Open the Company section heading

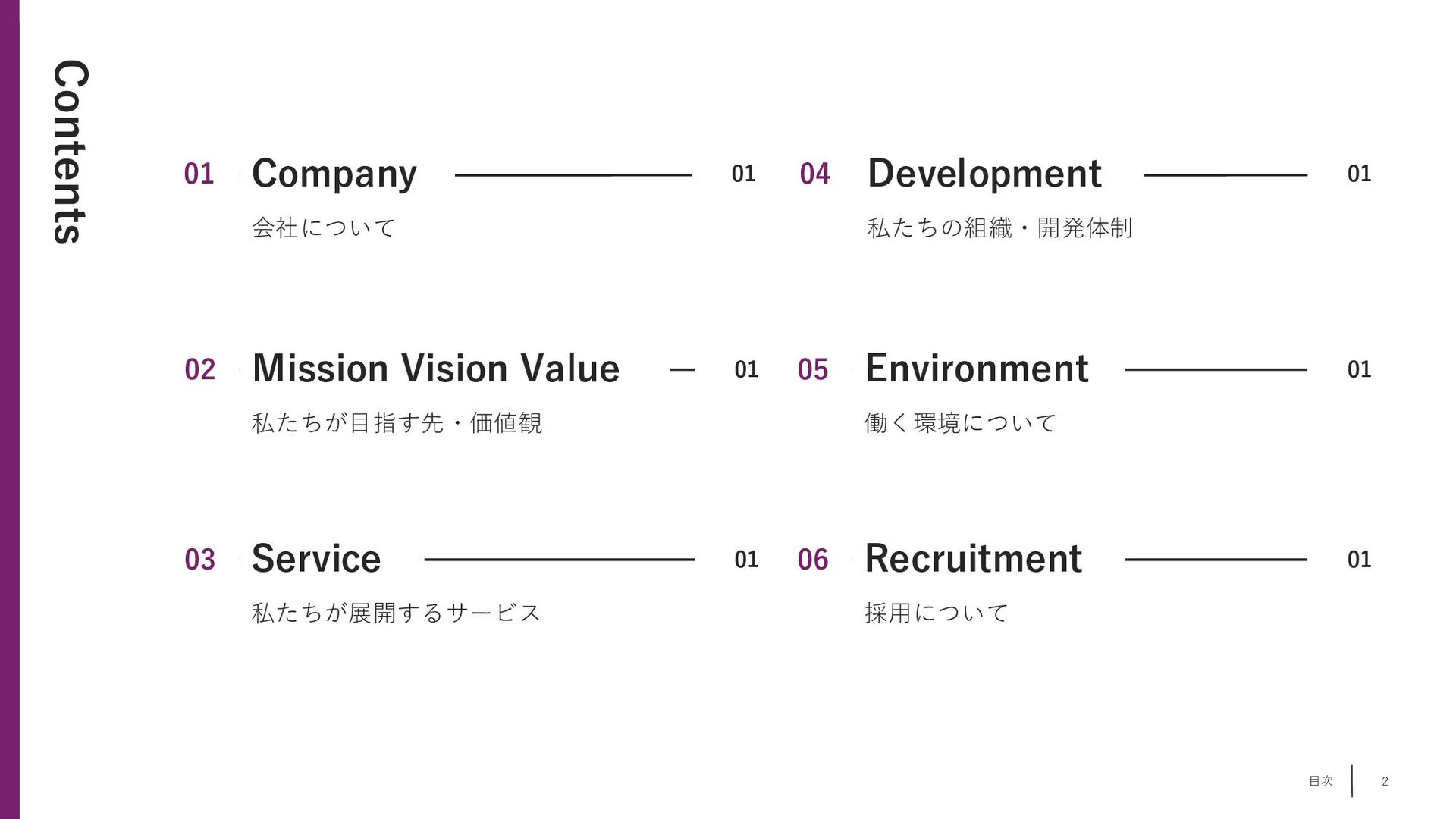pos(334,174)
